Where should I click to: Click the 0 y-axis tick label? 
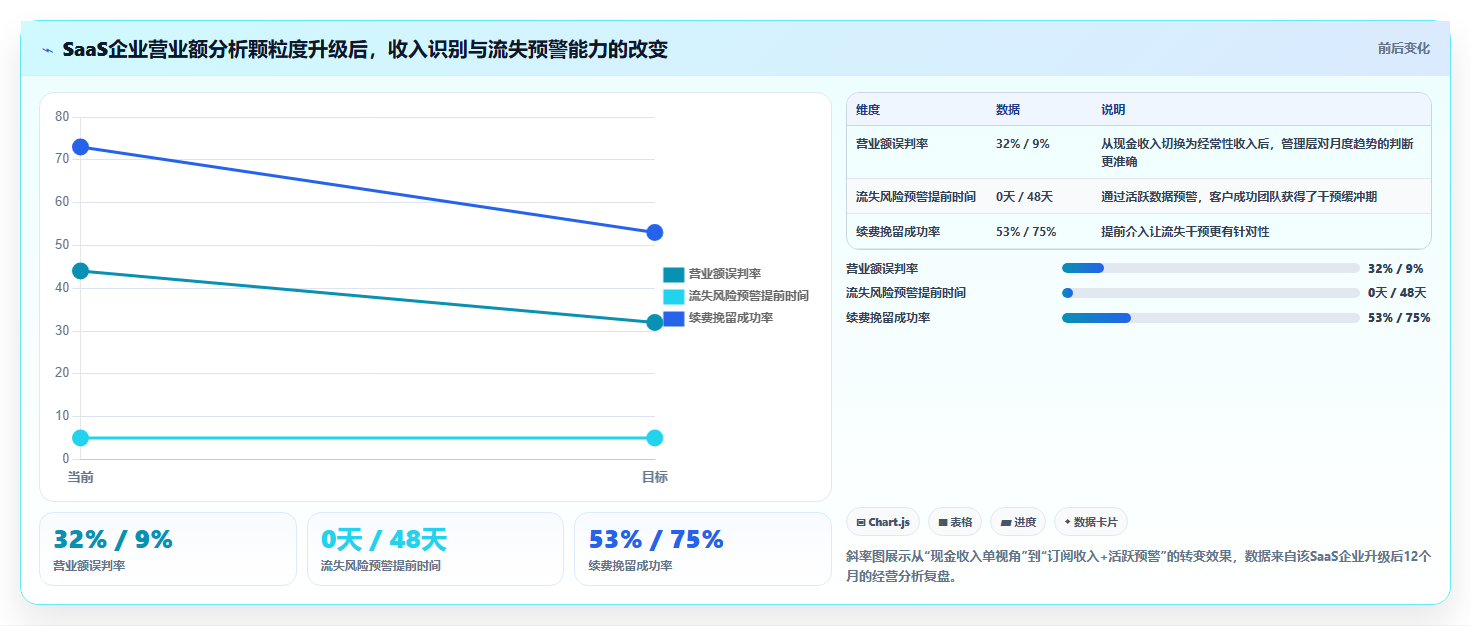[66, 459]
